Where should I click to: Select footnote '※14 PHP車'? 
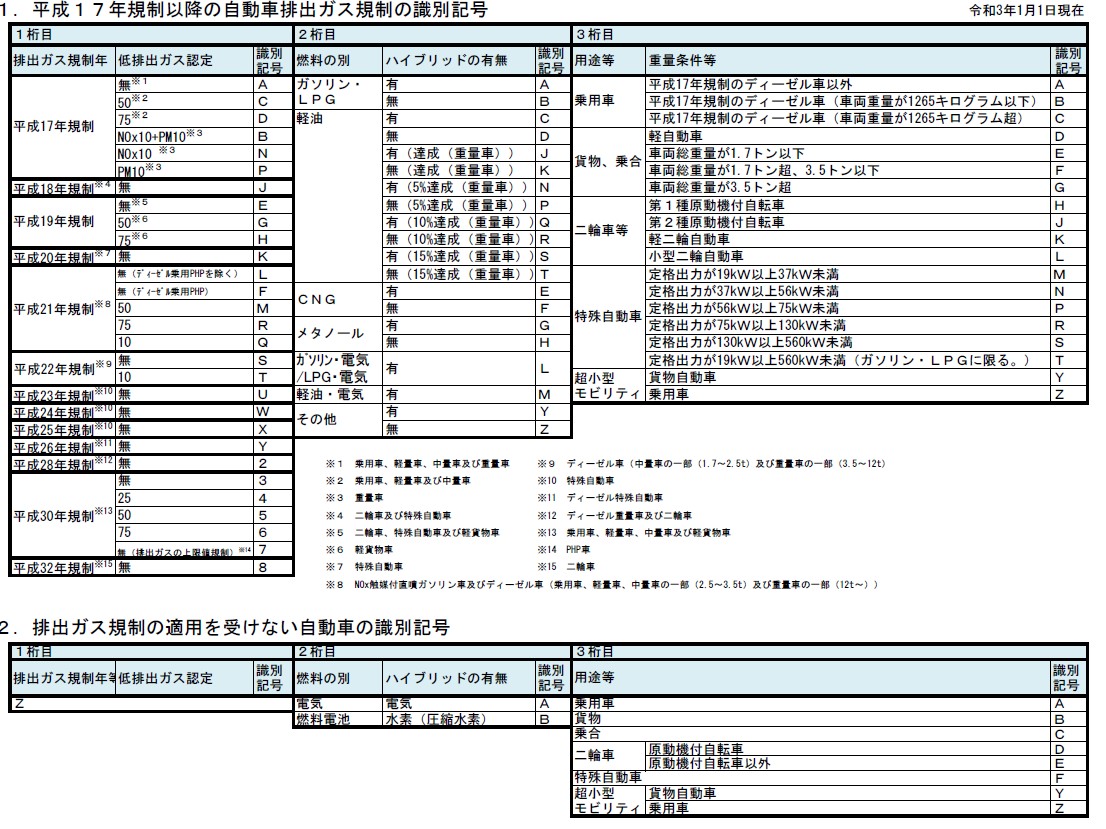tap(564, 550)
